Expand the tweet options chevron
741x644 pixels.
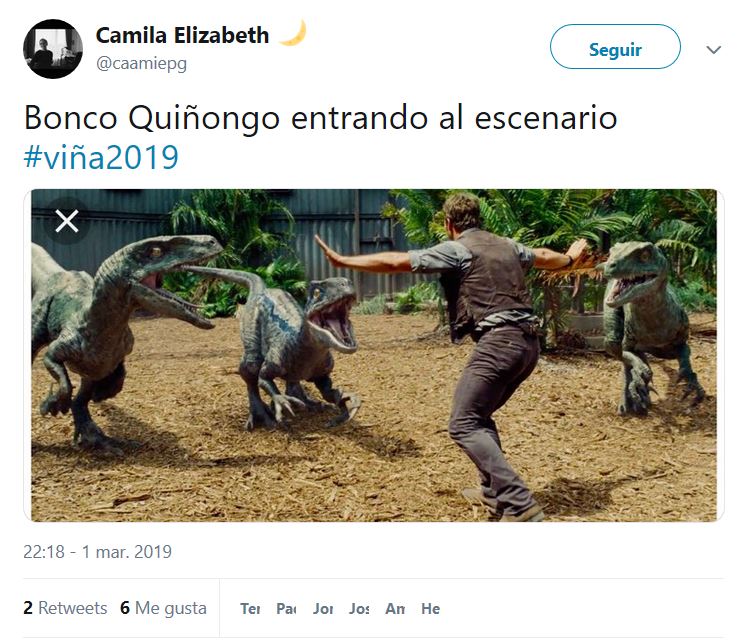[713, 49]
